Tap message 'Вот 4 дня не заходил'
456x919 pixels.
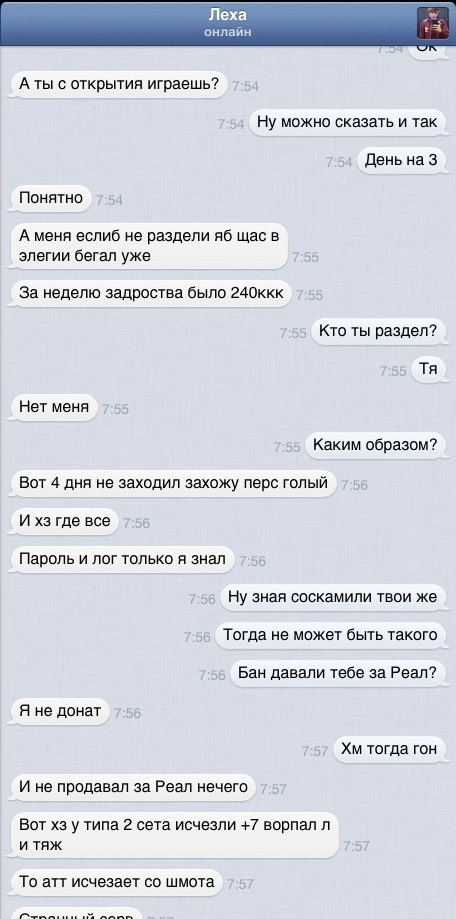[x=173, y=484]
